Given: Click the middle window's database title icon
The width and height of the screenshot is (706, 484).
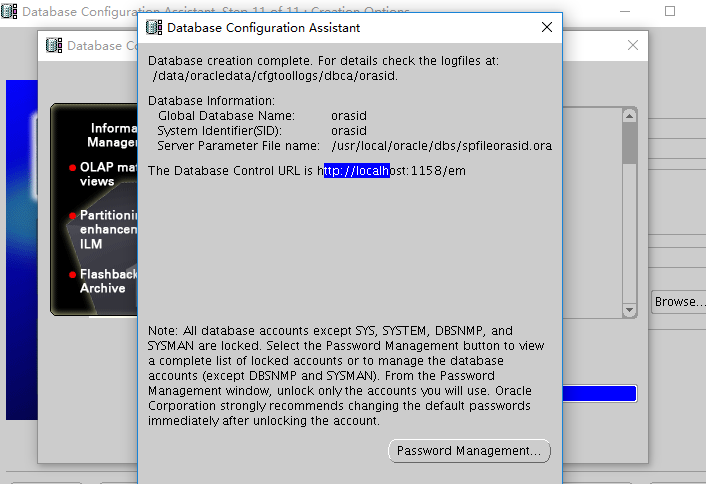Looking at the screenshot, I should (54, 45).
